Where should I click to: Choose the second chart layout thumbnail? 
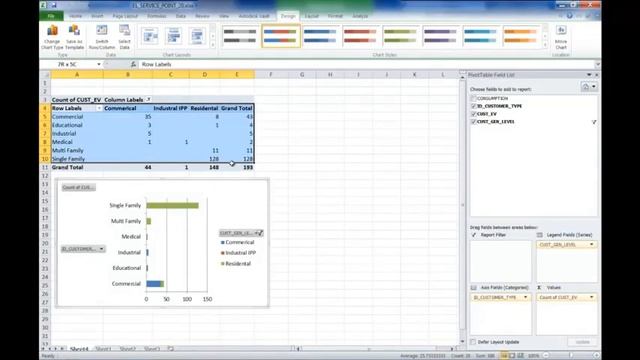(174, 36)
